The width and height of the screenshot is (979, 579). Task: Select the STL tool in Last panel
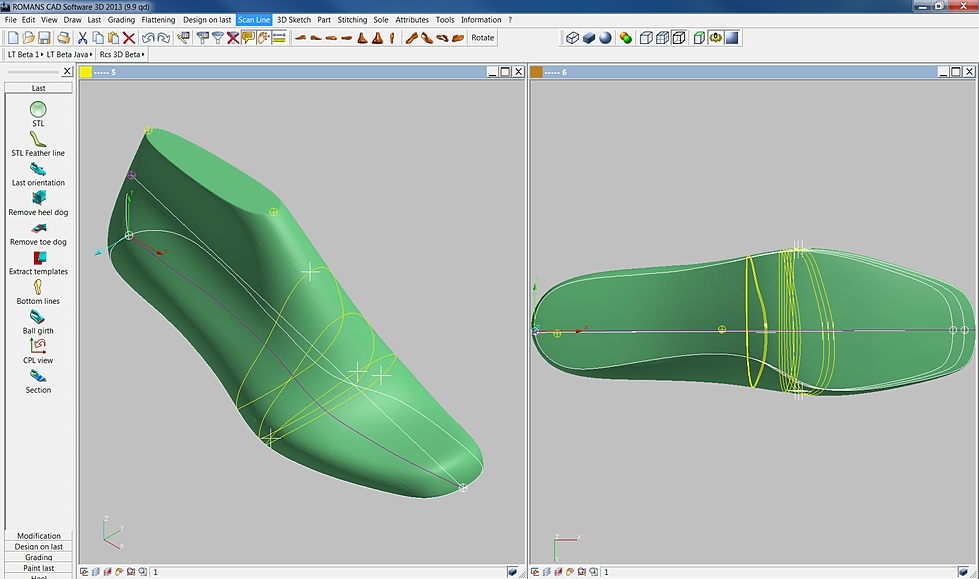[x=38, y=114]
